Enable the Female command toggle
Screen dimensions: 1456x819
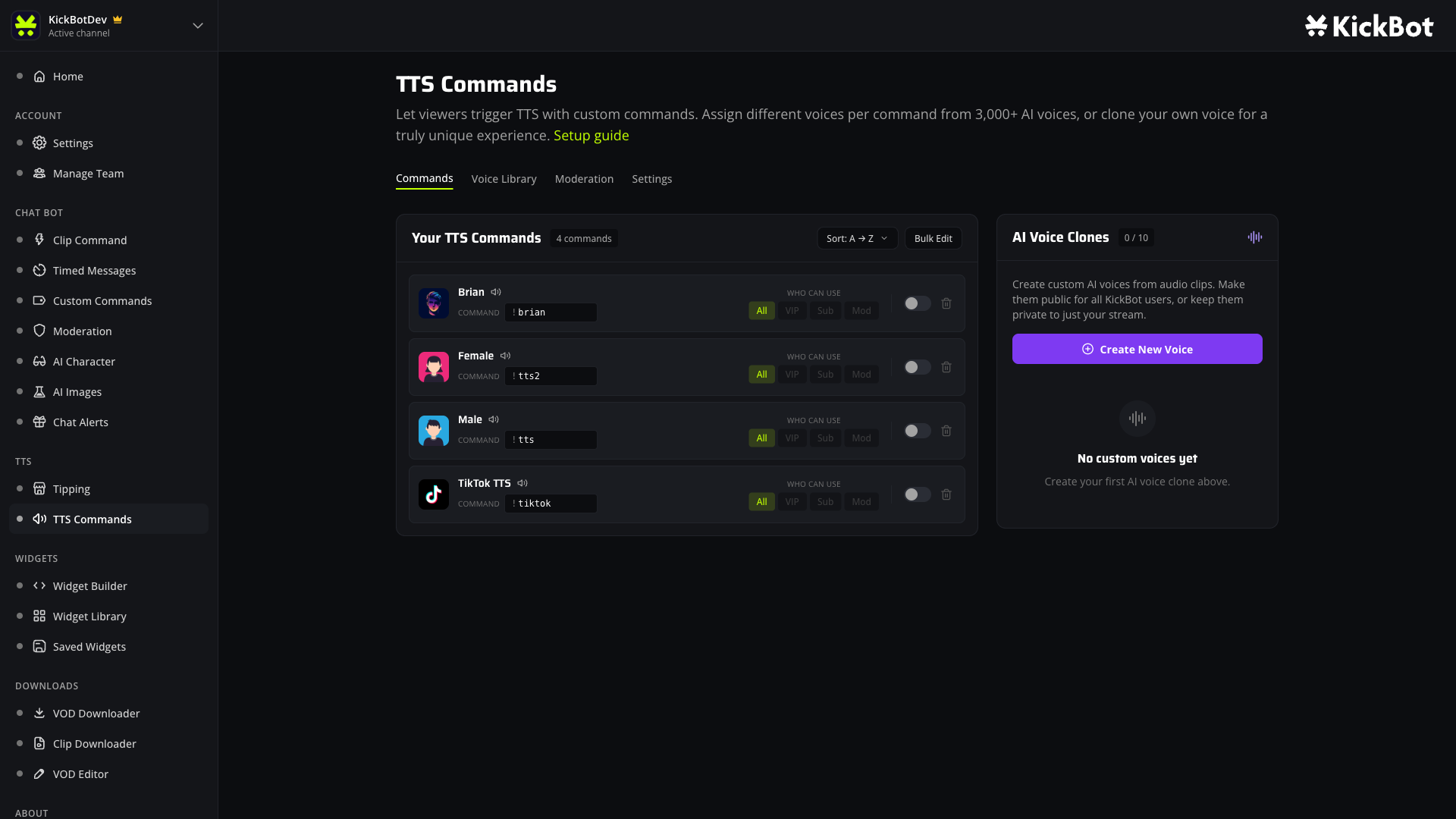917,367
